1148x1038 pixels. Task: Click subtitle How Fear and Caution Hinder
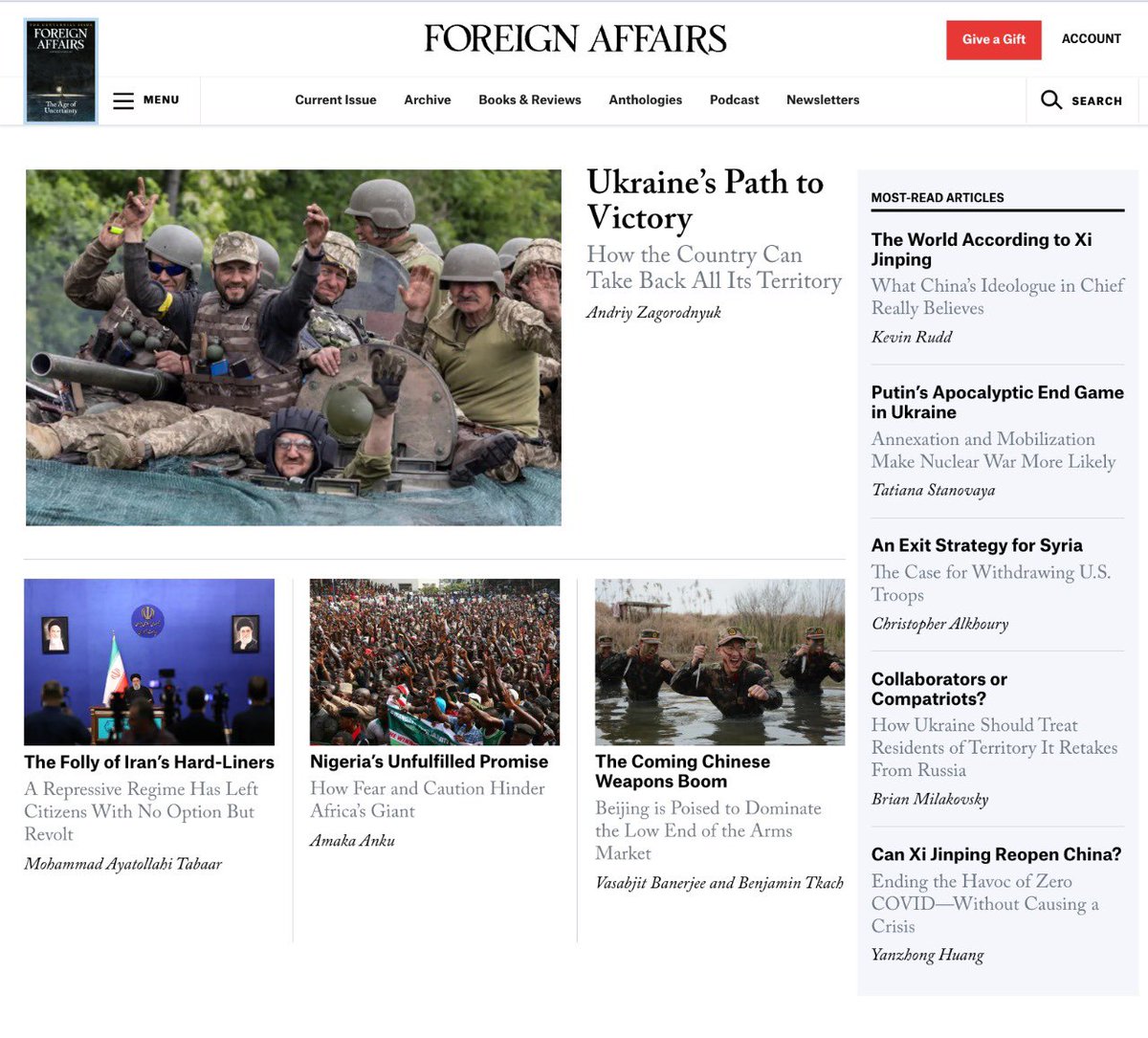tap(428, 800)
